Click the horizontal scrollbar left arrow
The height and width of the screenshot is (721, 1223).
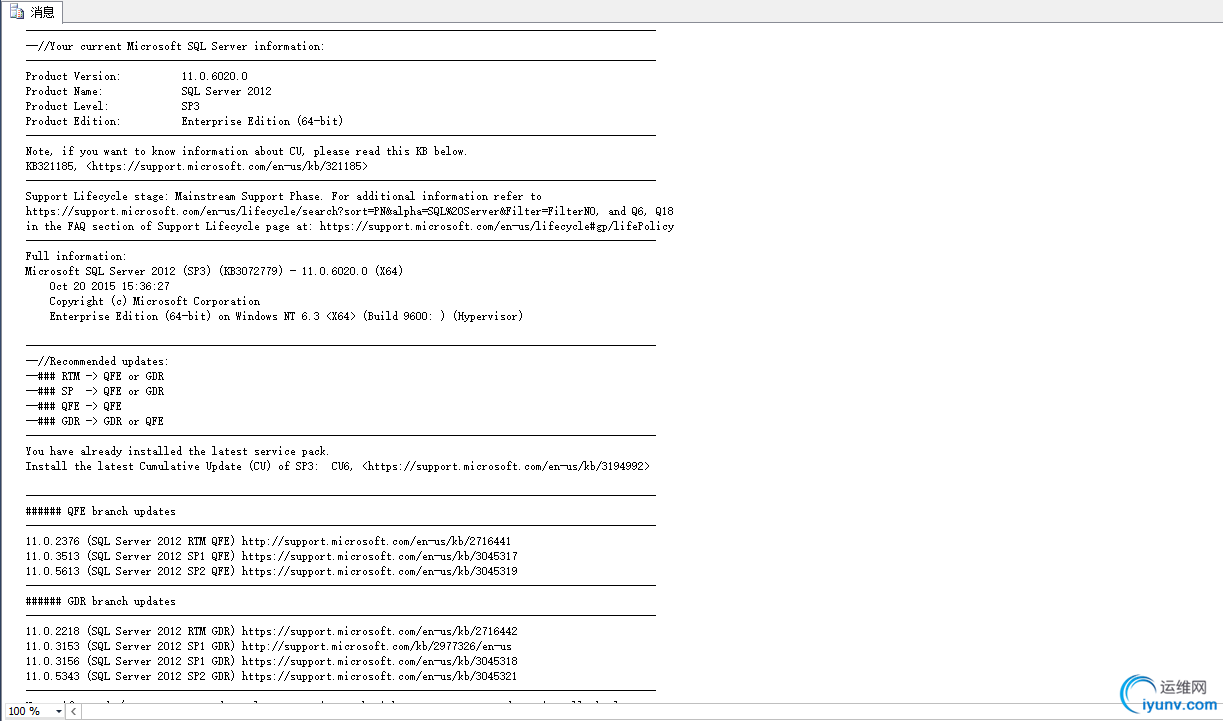point(75,711)
